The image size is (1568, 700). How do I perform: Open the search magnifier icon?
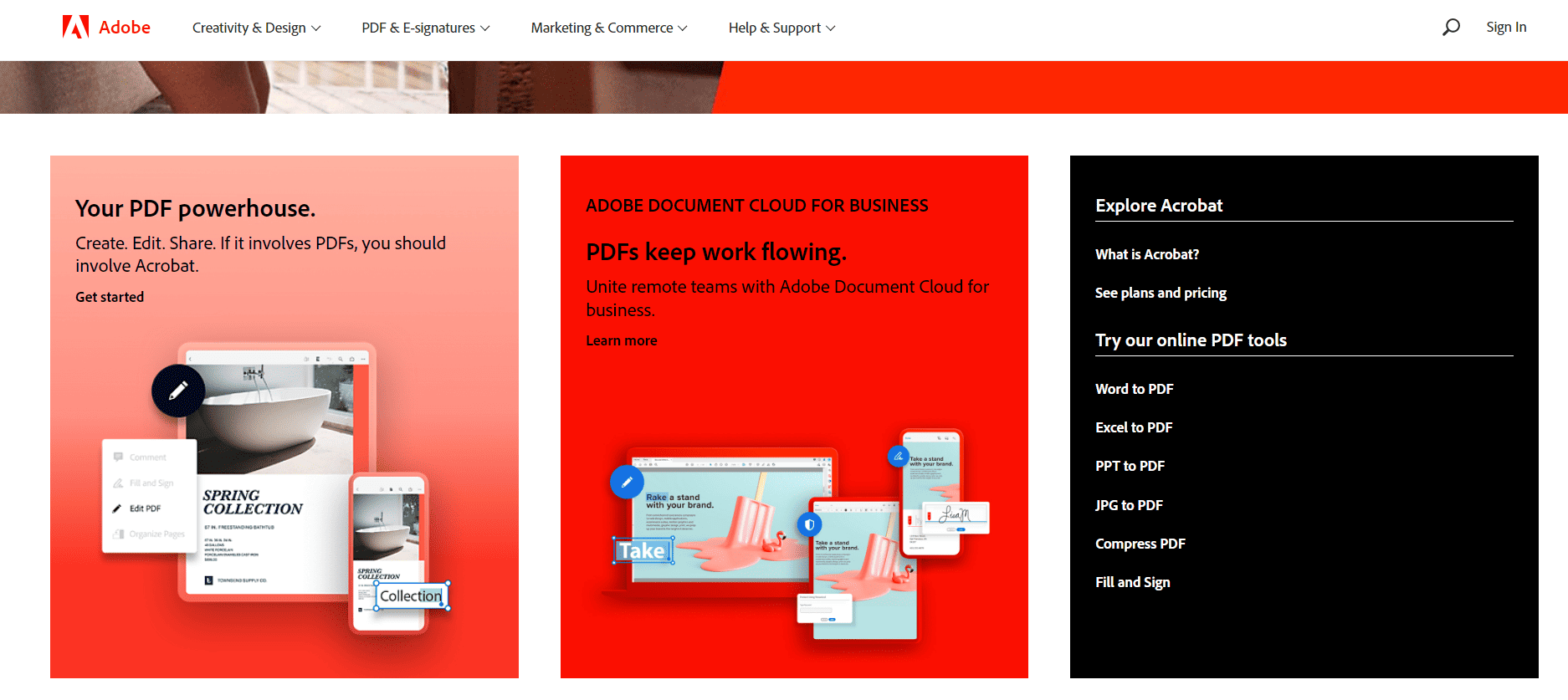1451,27
